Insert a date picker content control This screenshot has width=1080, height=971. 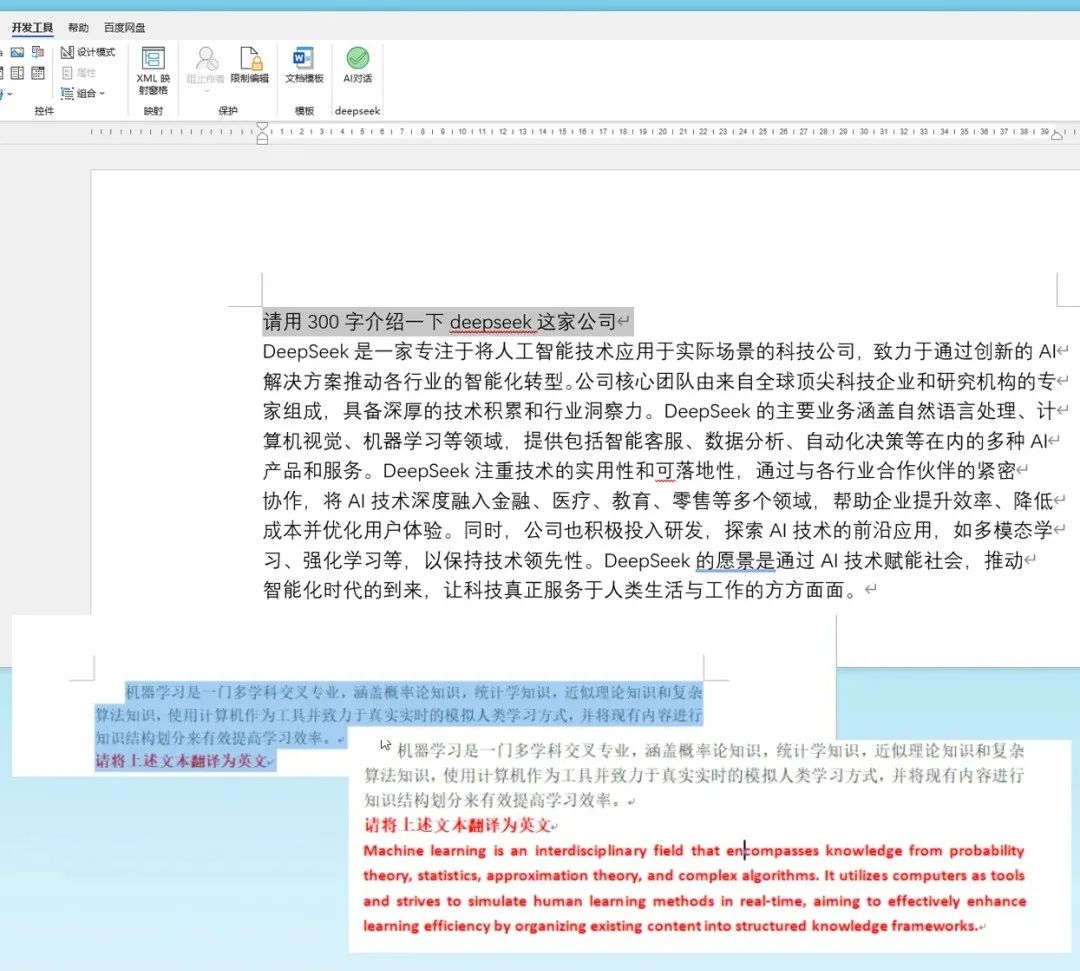38,73
